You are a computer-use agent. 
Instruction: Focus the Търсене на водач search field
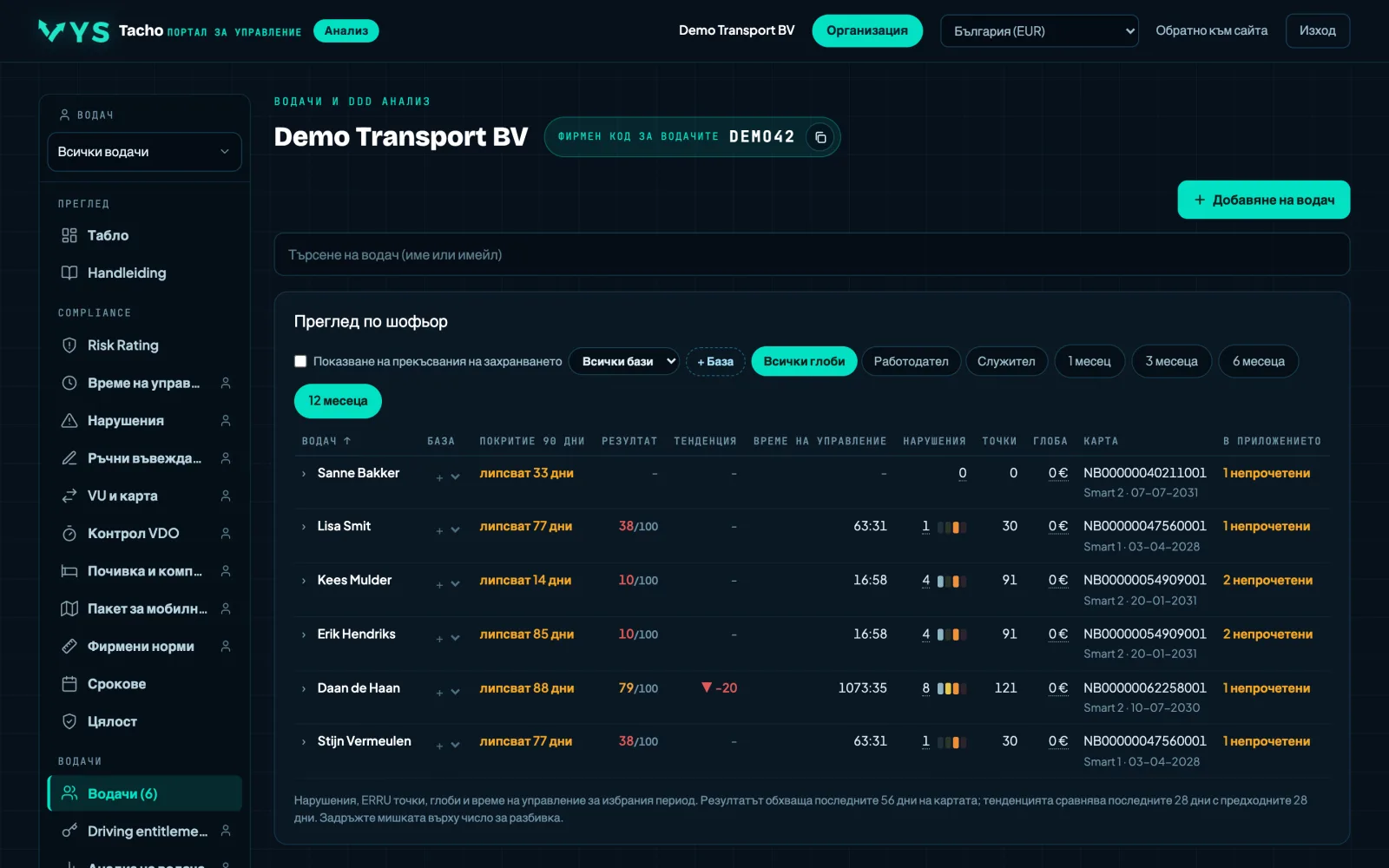coord(812,254)
